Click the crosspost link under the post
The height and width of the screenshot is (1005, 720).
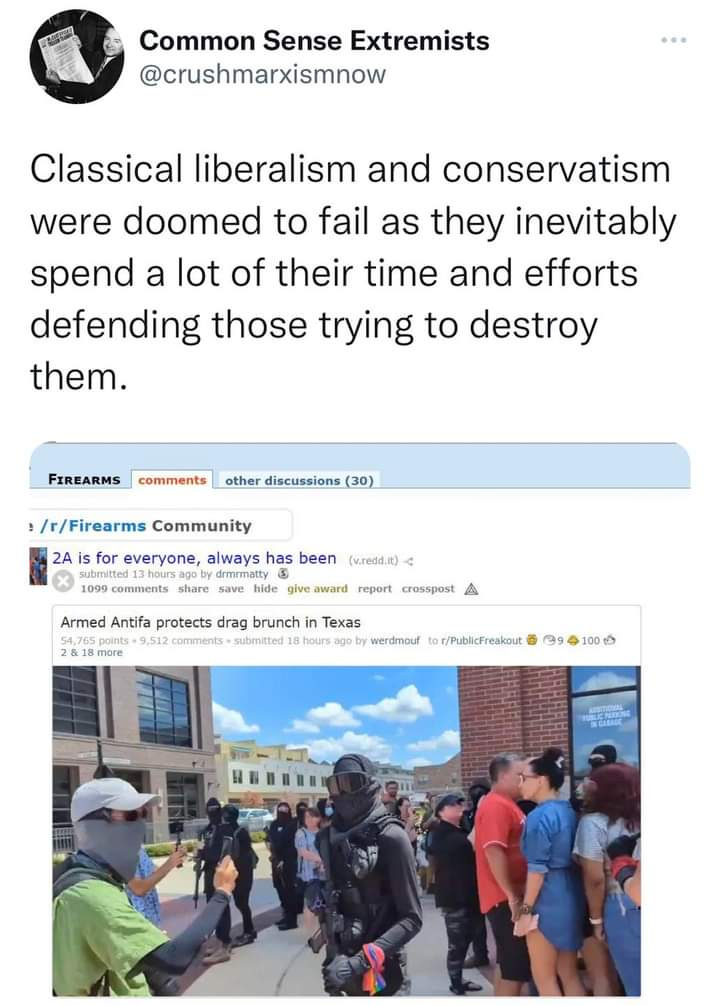428,588
